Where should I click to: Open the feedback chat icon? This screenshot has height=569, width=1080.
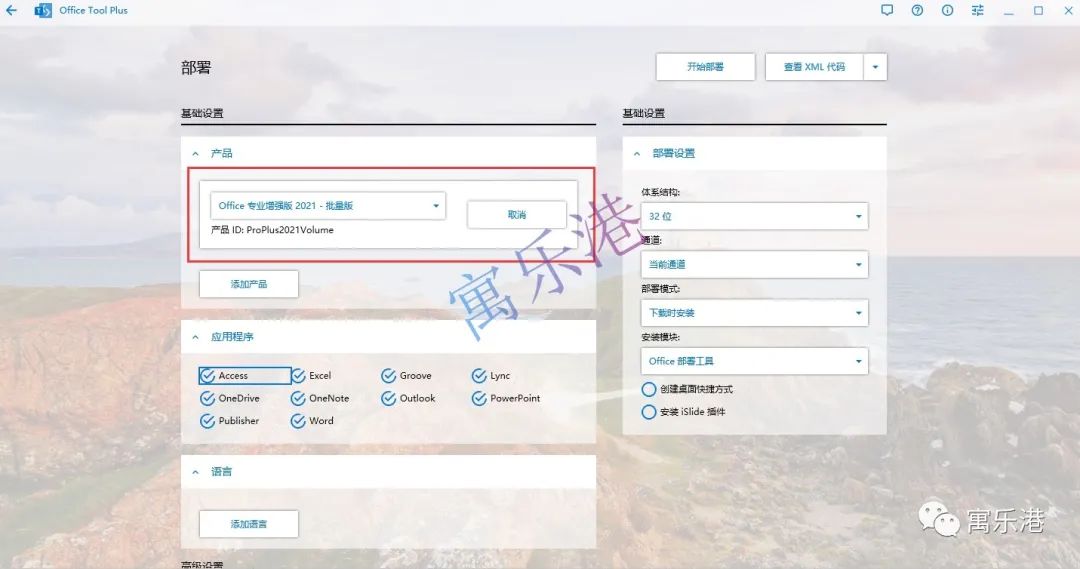point(887,10)
